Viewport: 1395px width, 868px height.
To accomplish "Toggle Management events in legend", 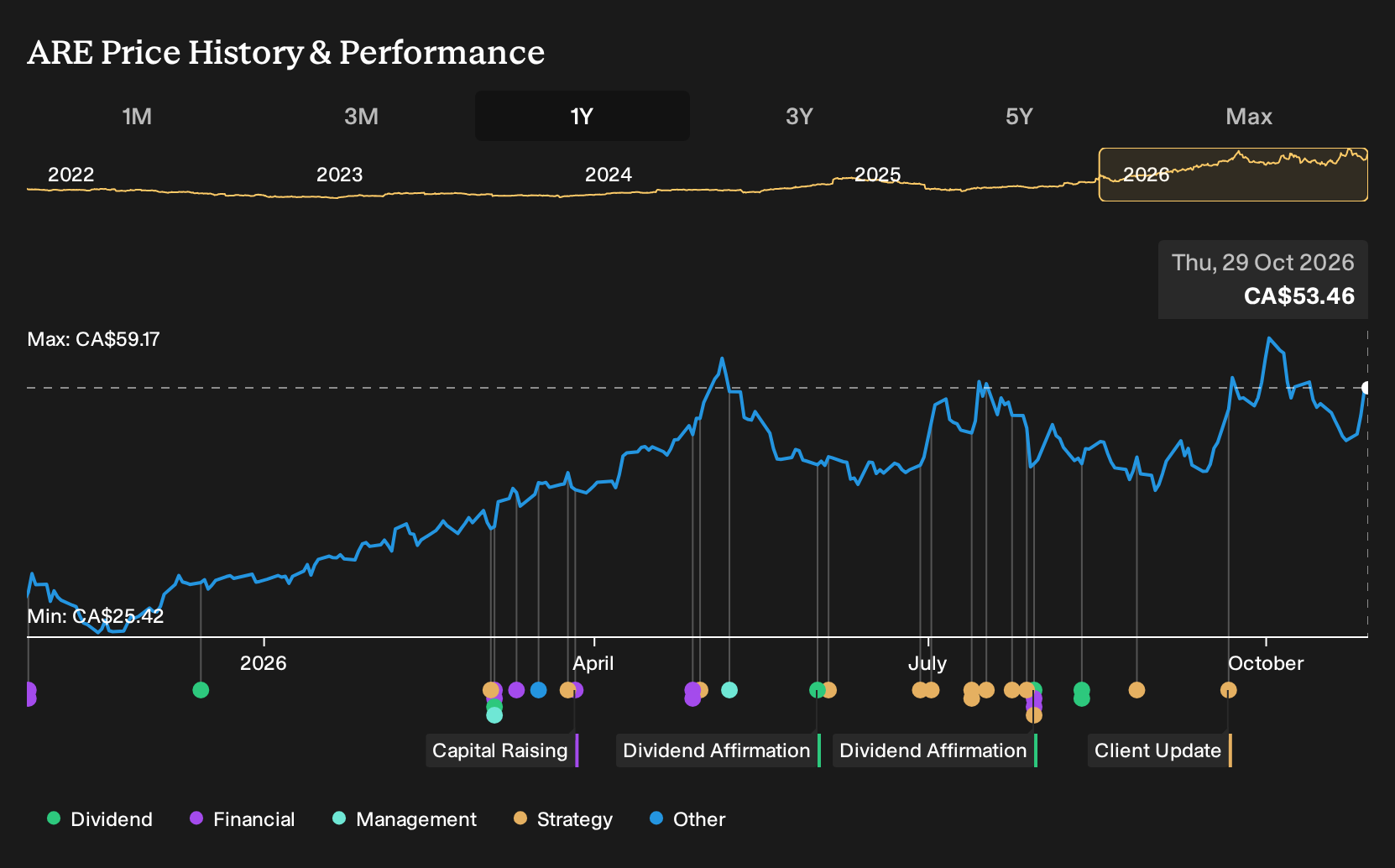I will coord(405,819).
